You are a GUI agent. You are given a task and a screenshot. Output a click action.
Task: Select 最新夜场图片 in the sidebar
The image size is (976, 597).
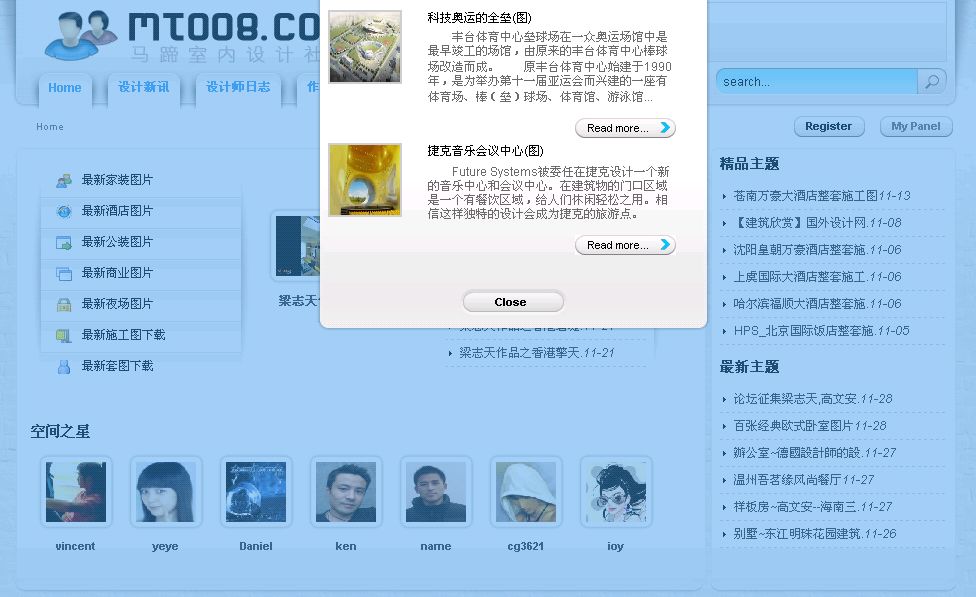[x=117, y=304]
